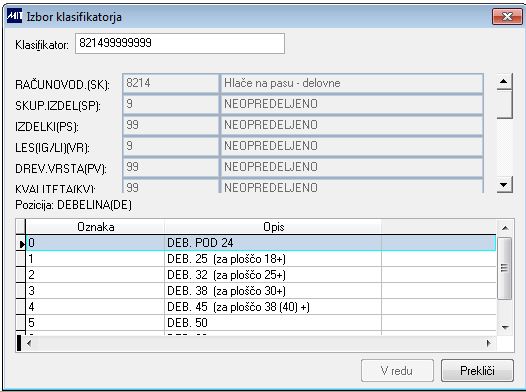
Task: Close the Izbor klasifikatorja dialog
Action: pyautogui.click(x=507, y=16)
